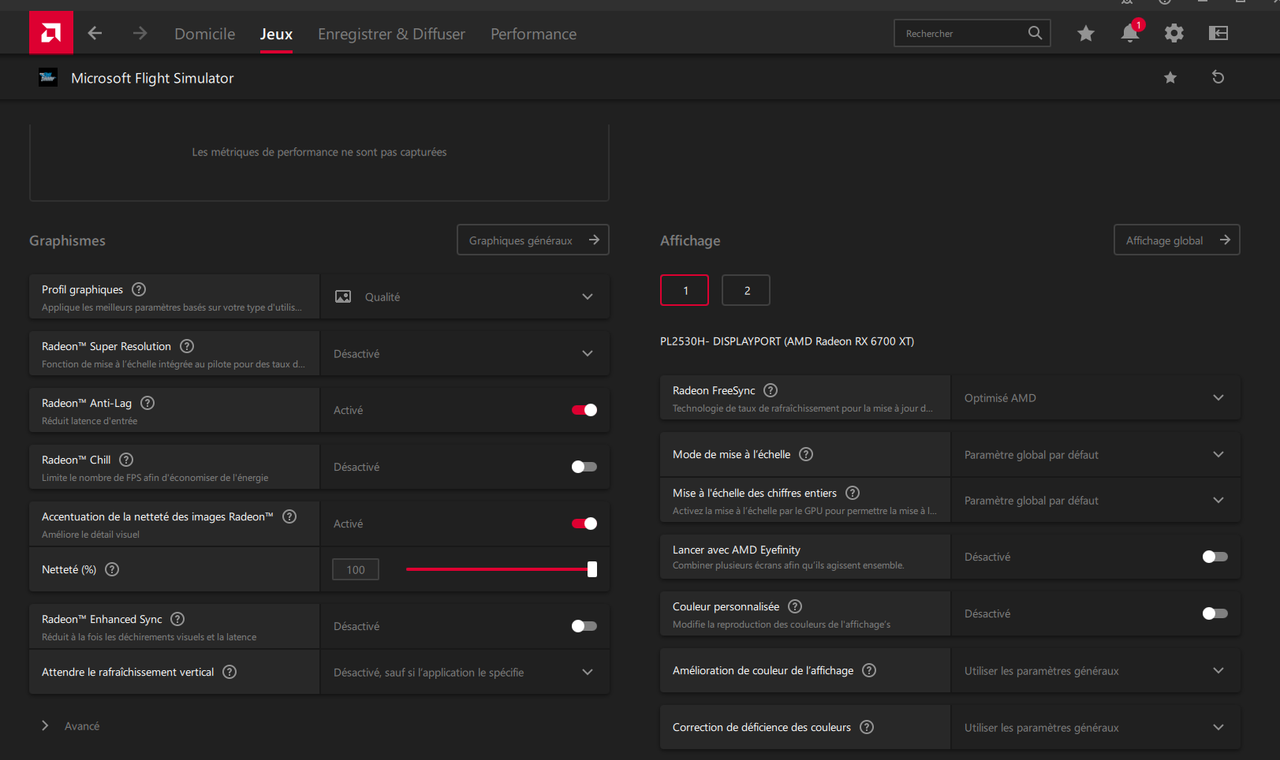The image size is (1280, 760).
Task: Click the Netteté value field showing 100
Action: [356, 570]
